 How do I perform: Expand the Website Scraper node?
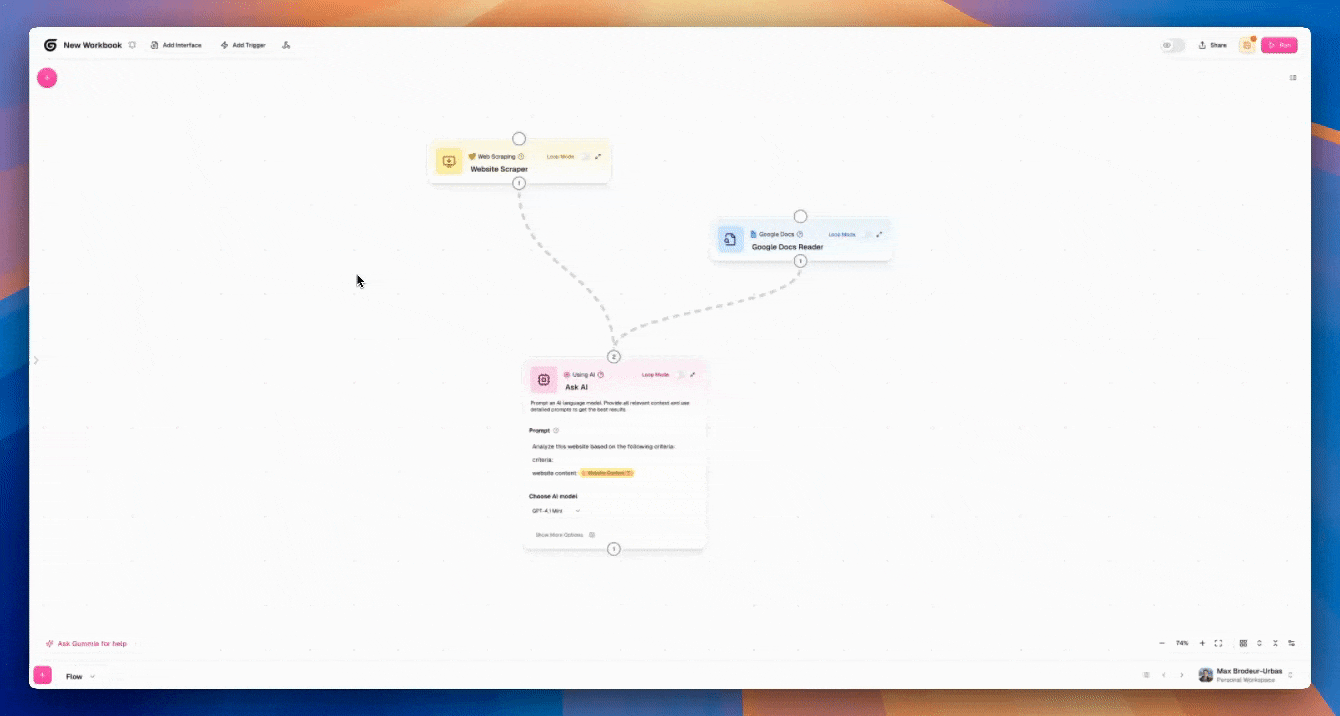click(598, 156)
